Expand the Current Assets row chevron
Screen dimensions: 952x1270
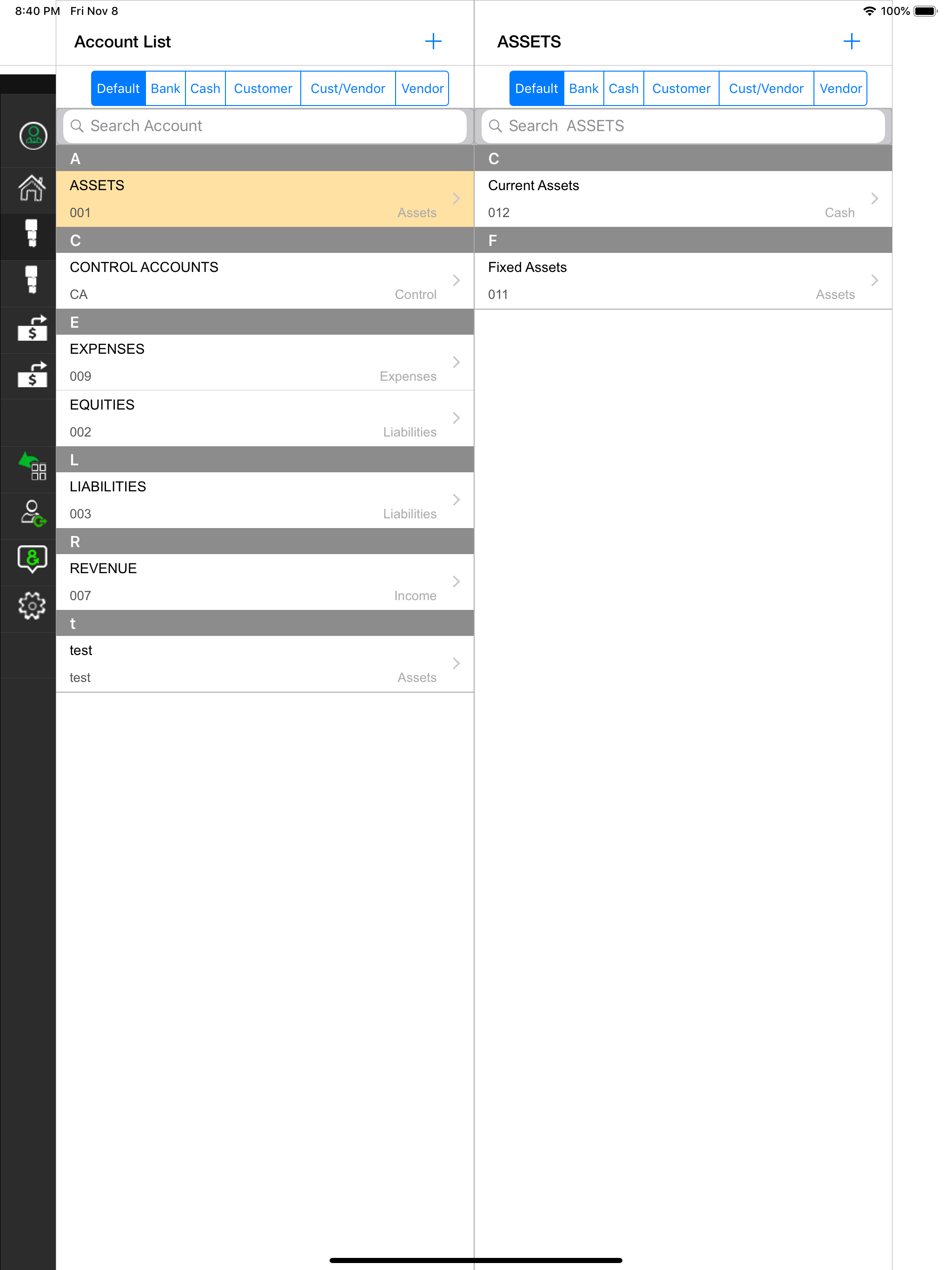coord(875,198)
